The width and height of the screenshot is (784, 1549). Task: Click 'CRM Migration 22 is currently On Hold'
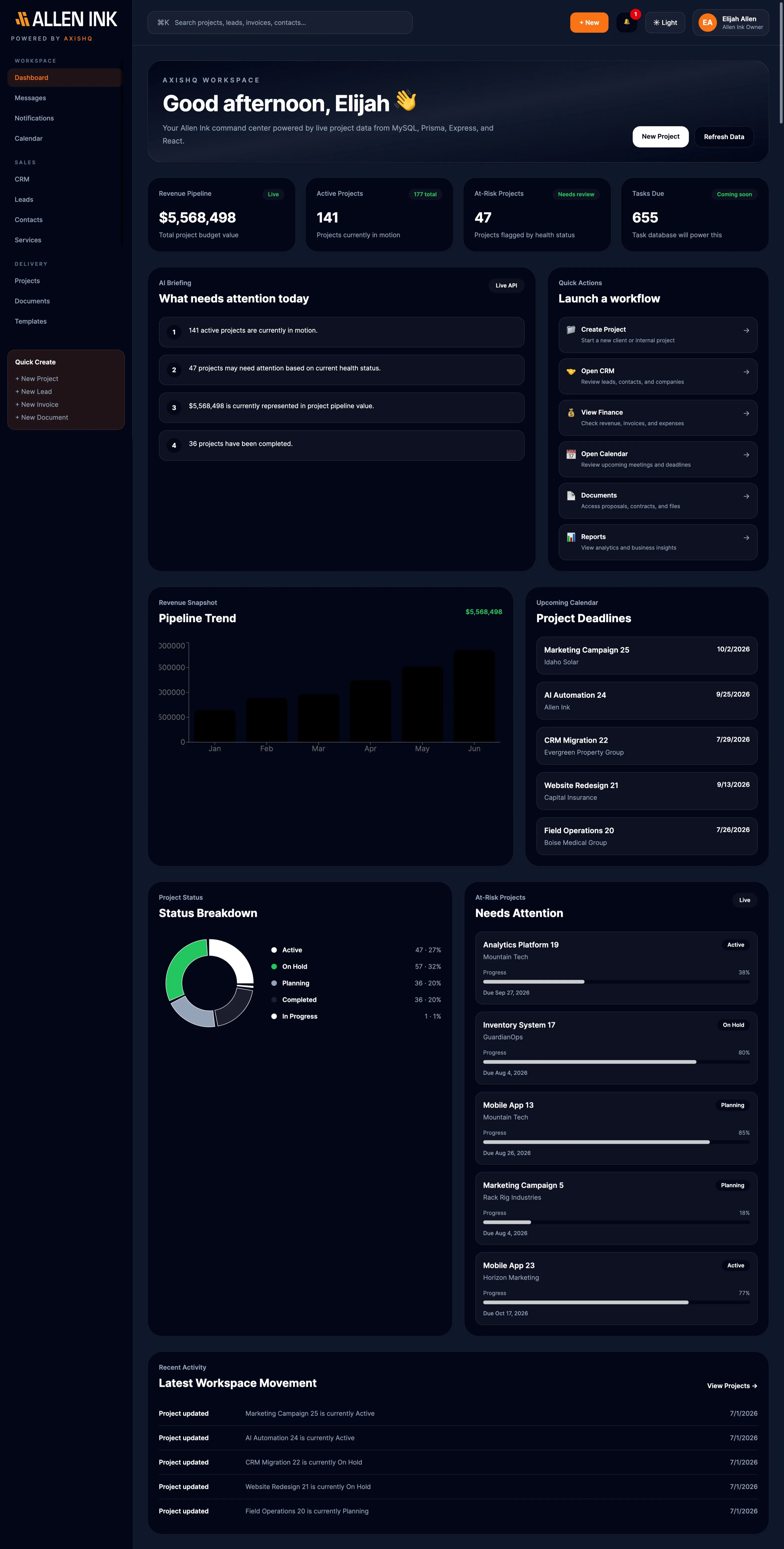304,1462
